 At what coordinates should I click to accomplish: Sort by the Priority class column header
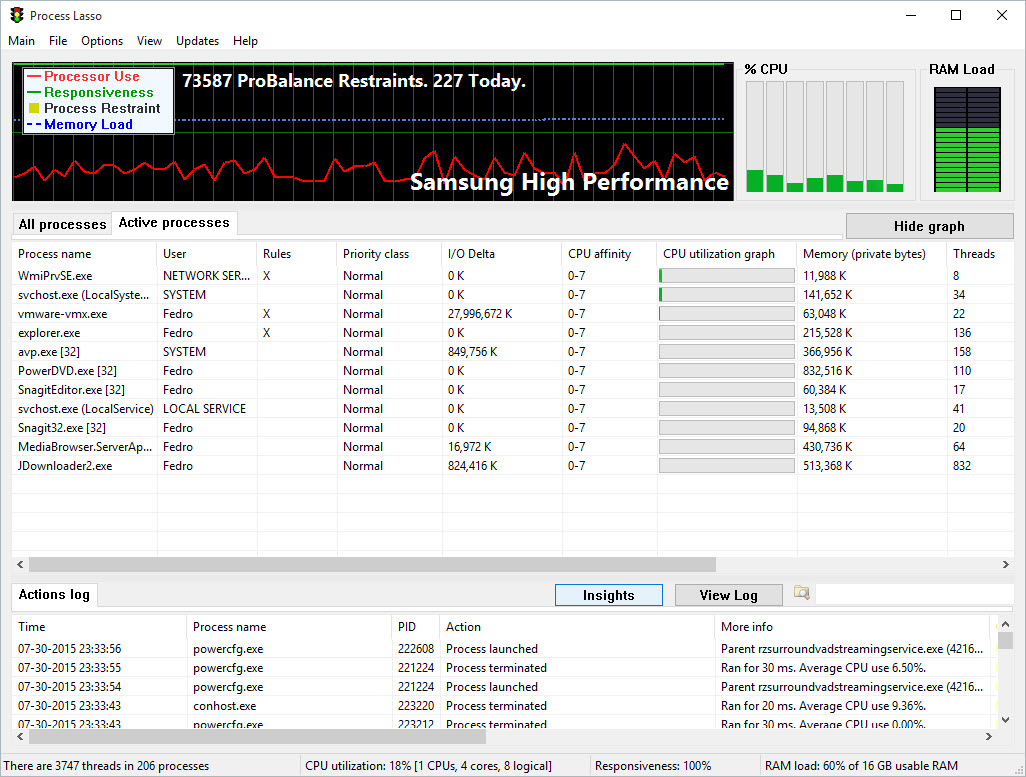coord(389,254)
